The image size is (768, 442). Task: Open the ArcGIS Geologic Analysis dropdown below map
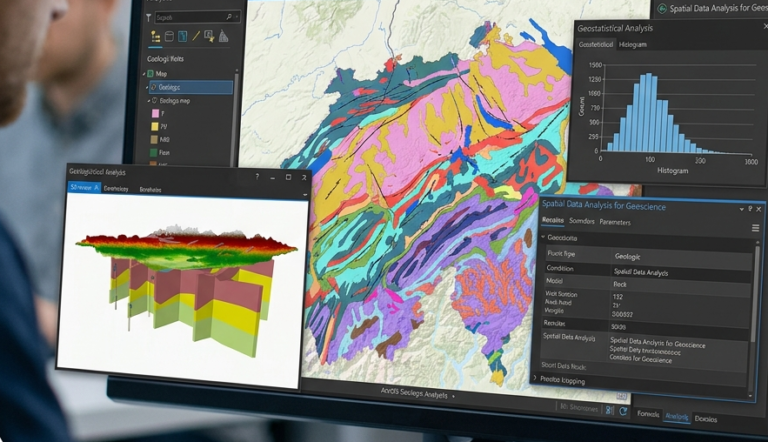point(454,395)
